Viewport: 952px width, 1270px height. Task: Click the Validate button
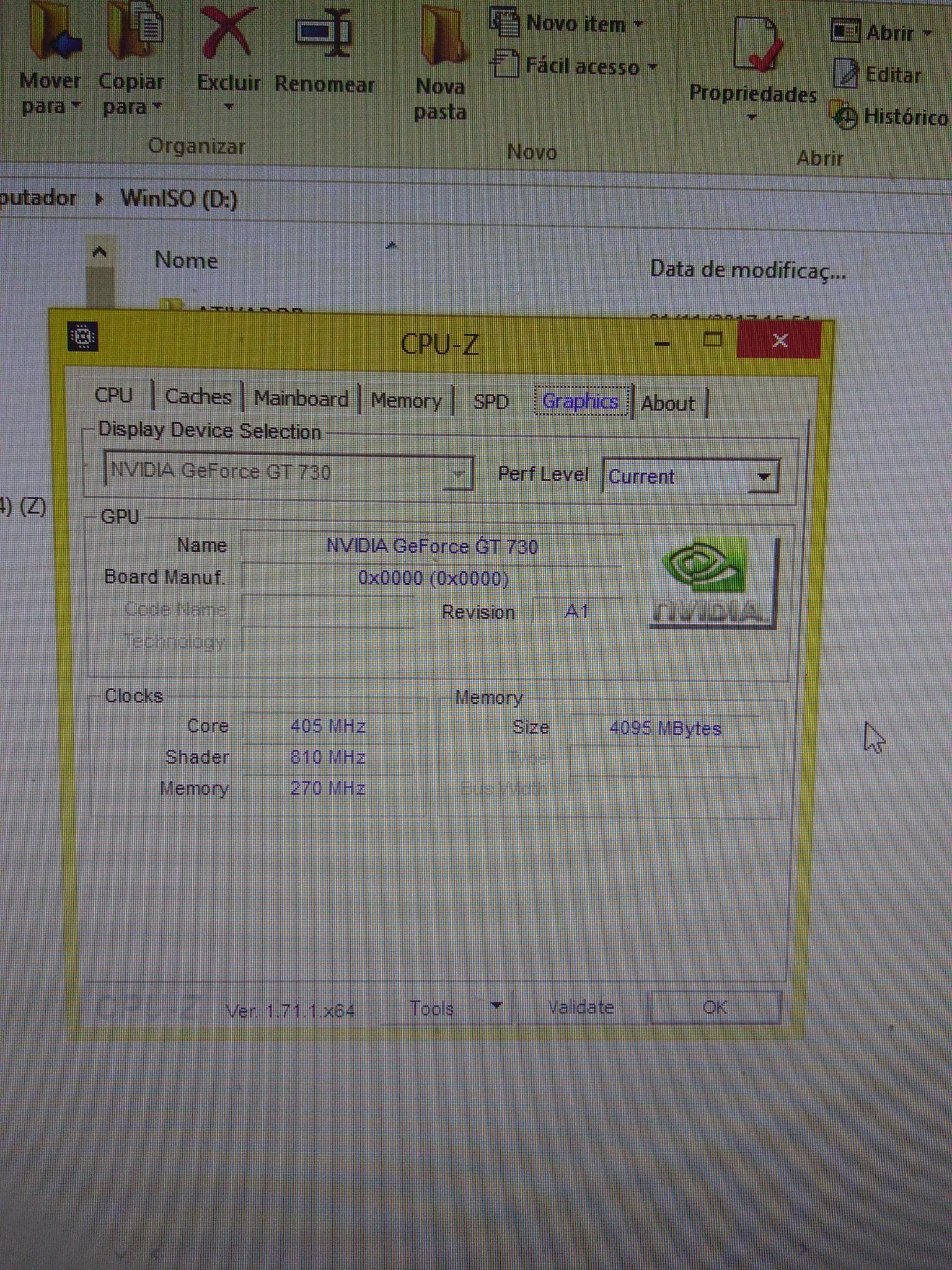pos(581,1007)
